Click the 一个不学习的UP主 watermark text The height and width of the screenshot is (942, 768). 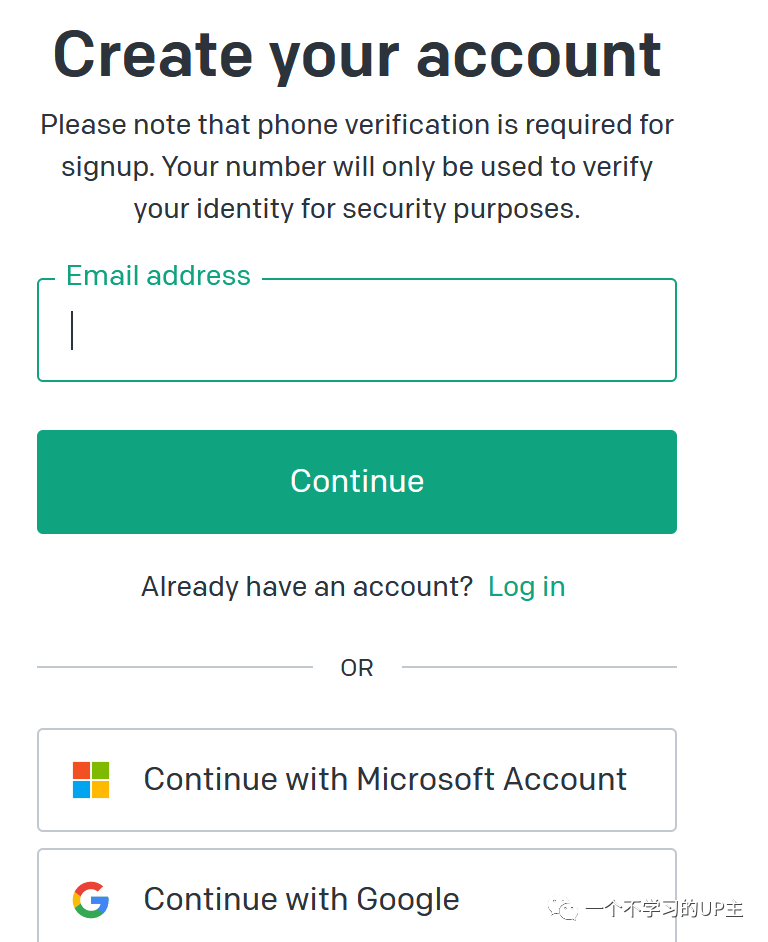click(x=664, y=910)
